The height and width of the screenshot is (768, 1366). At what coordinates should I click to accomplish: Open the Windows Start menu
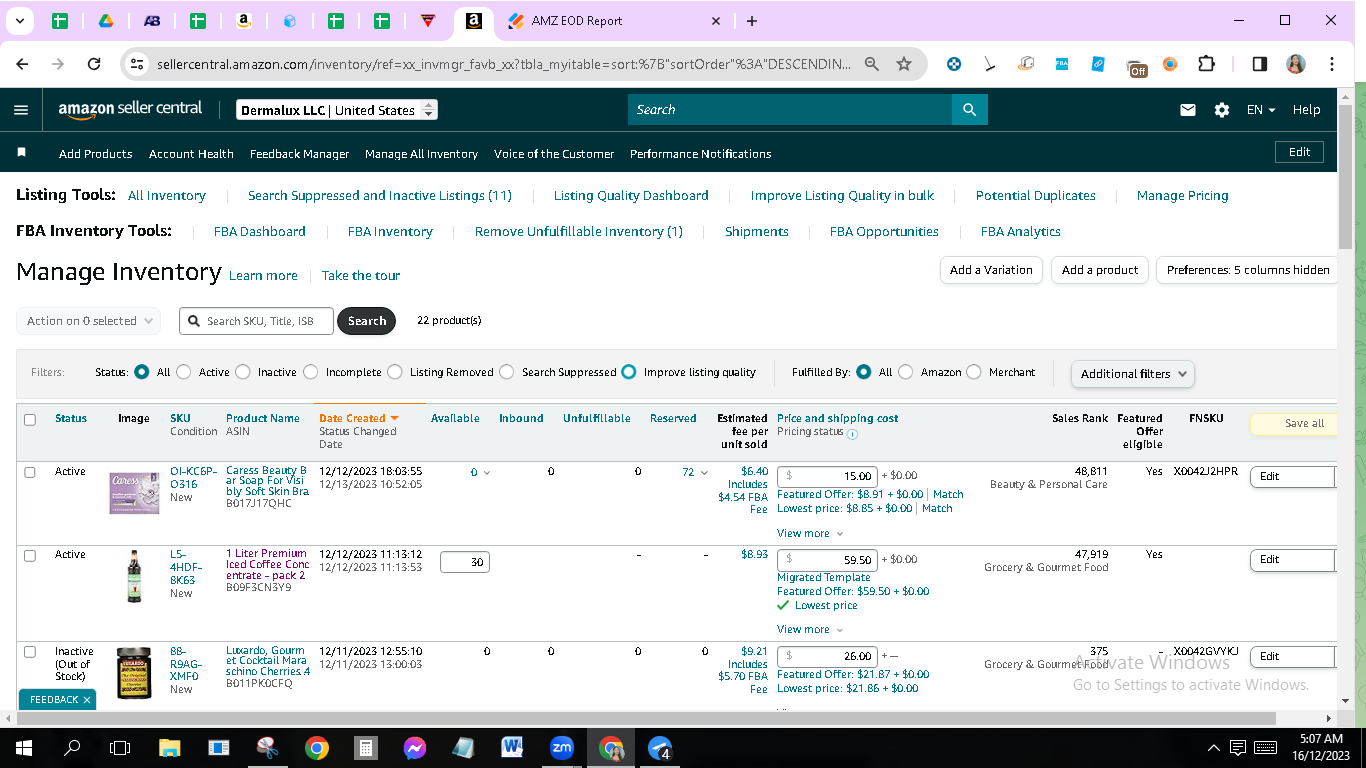(x=23, y=747)
